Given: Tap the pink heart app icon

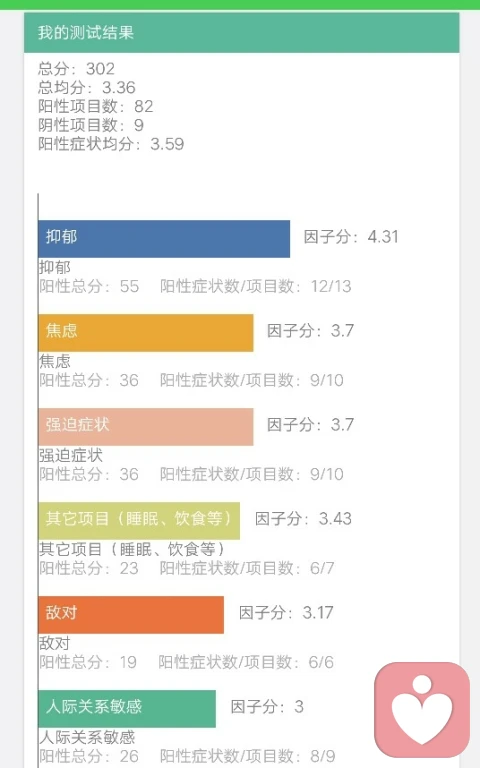Looking at the screenshot, I should tap(422, 710).
